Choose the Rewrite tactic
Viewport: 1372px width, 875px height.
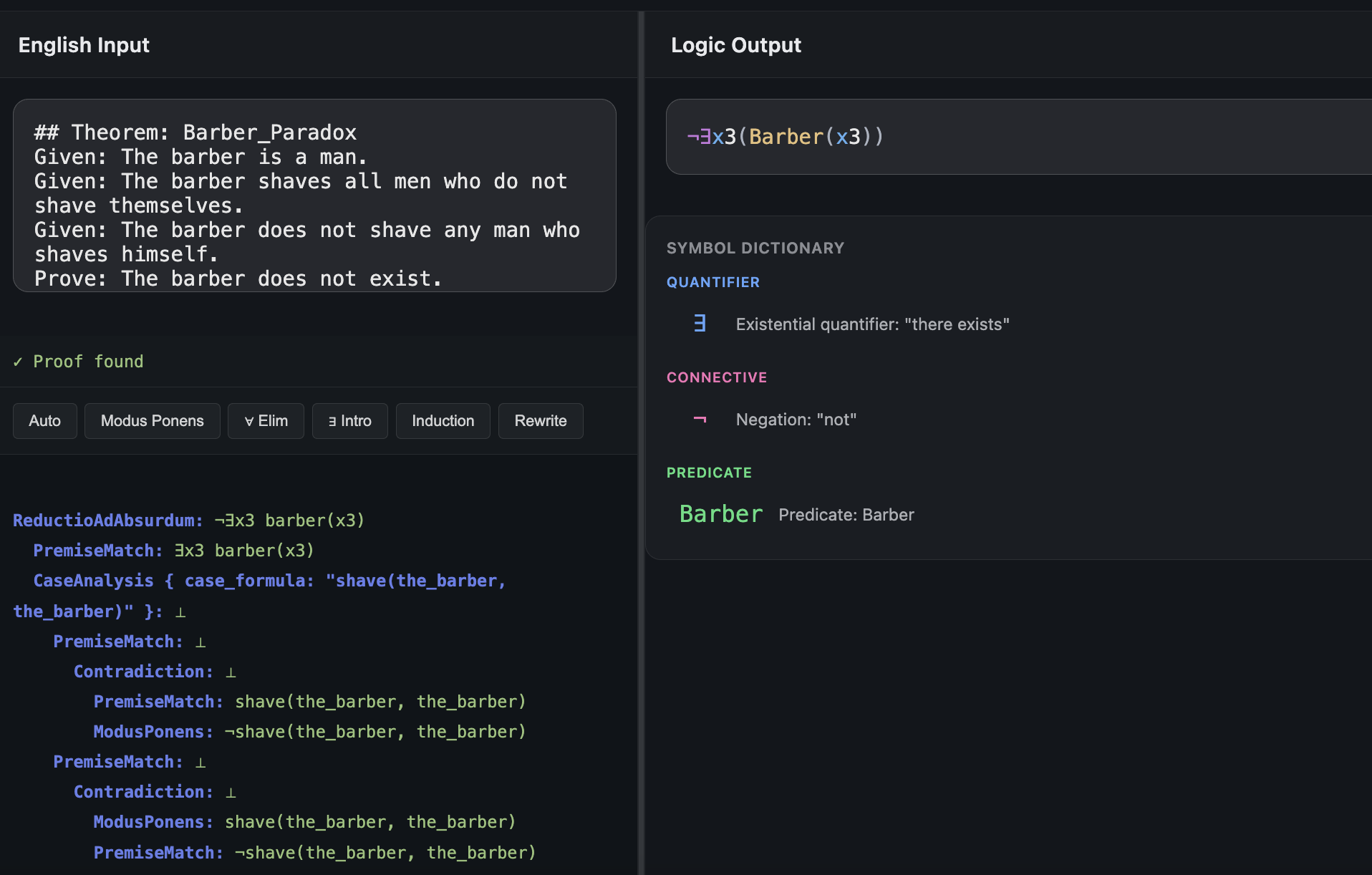point(540,421)
